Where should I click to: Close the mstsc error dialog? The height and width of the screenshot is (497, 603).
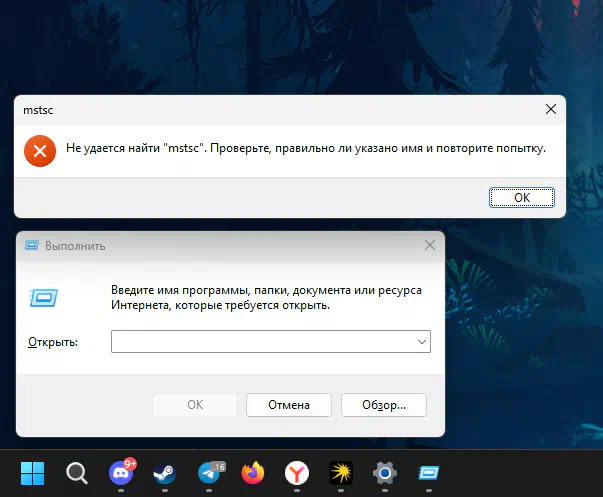click(551, 109)
